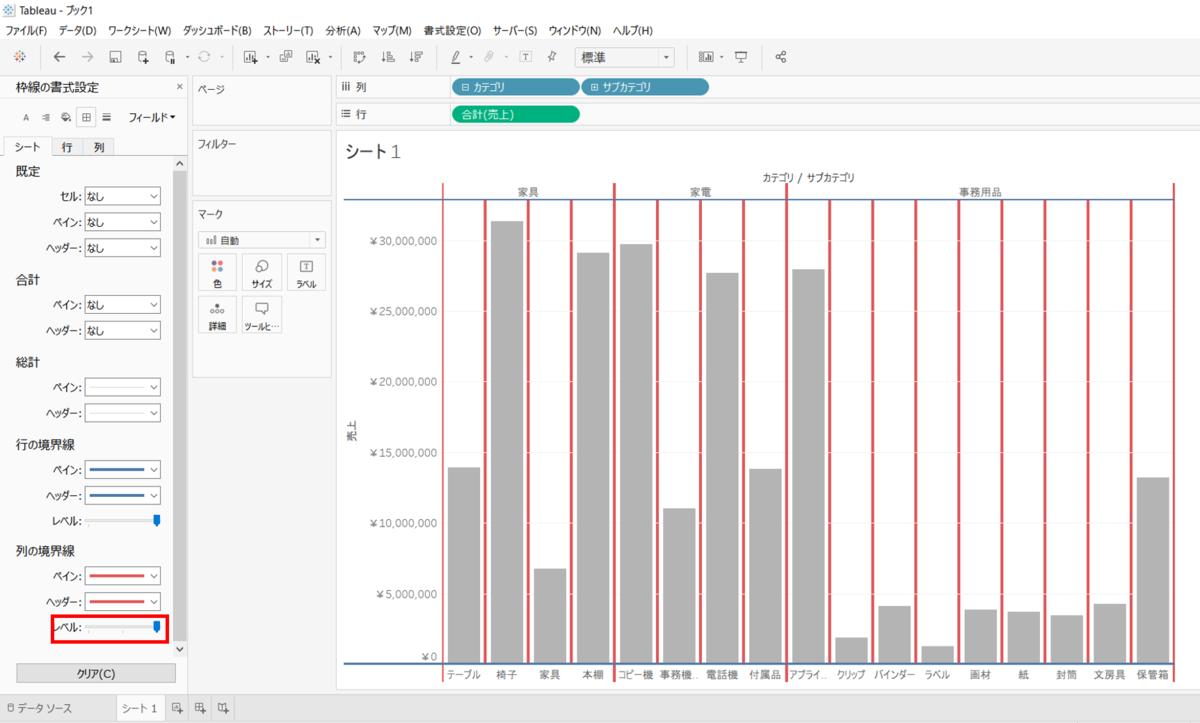Click the undo back arrow in toolbar
The height and width of the screenshot is (723, 1200).
pos(60,57)
